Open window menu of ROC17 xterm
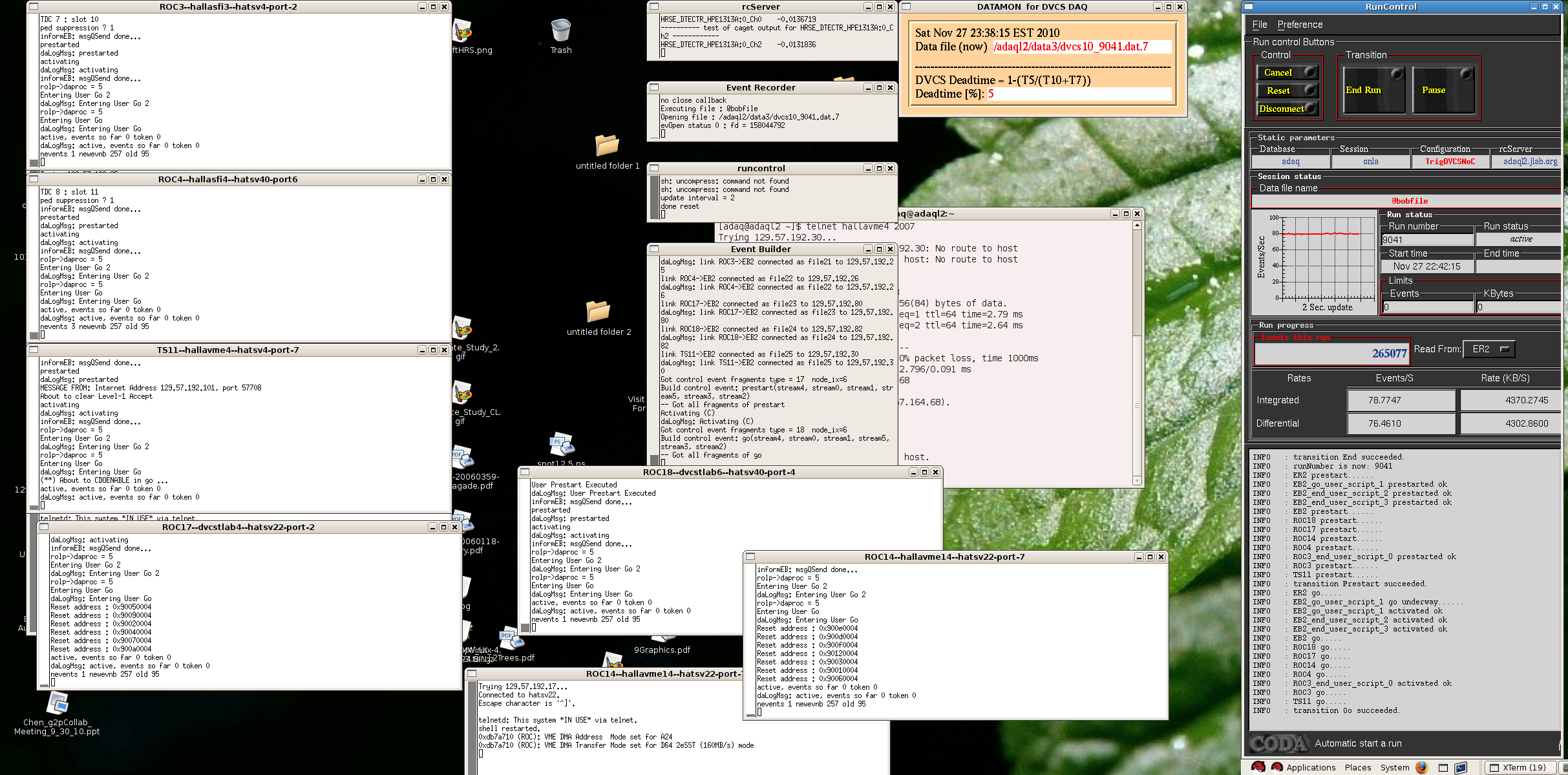This screenshot has height=775, width=1568. click(44, 527)
